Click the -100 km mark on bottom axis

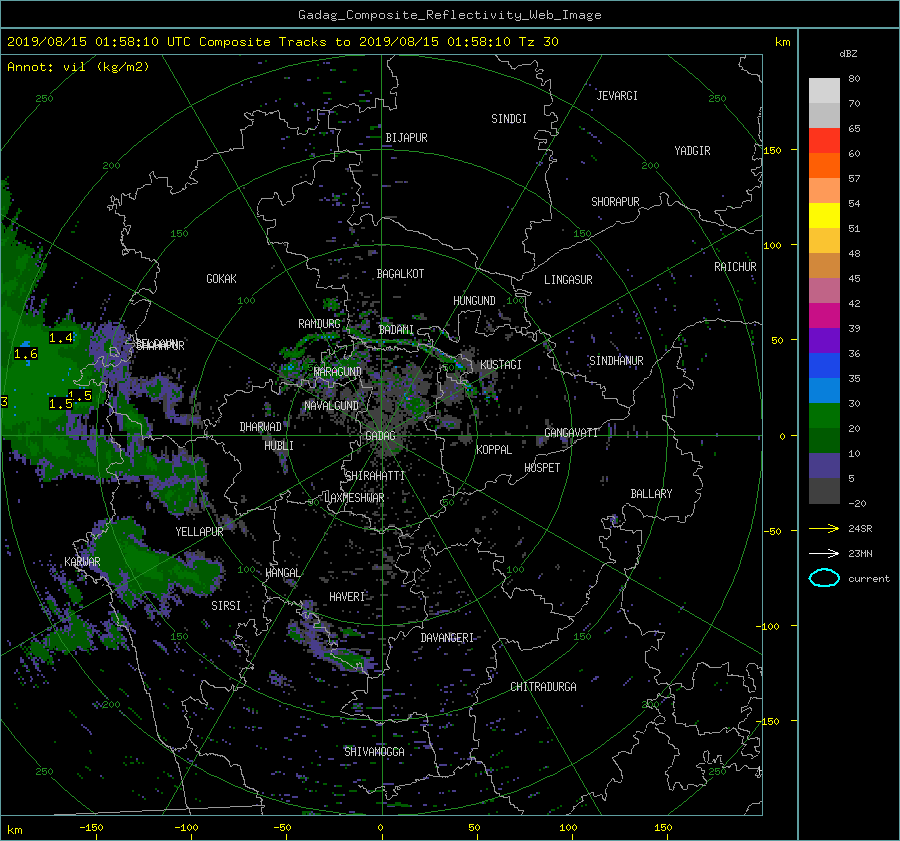186,827
